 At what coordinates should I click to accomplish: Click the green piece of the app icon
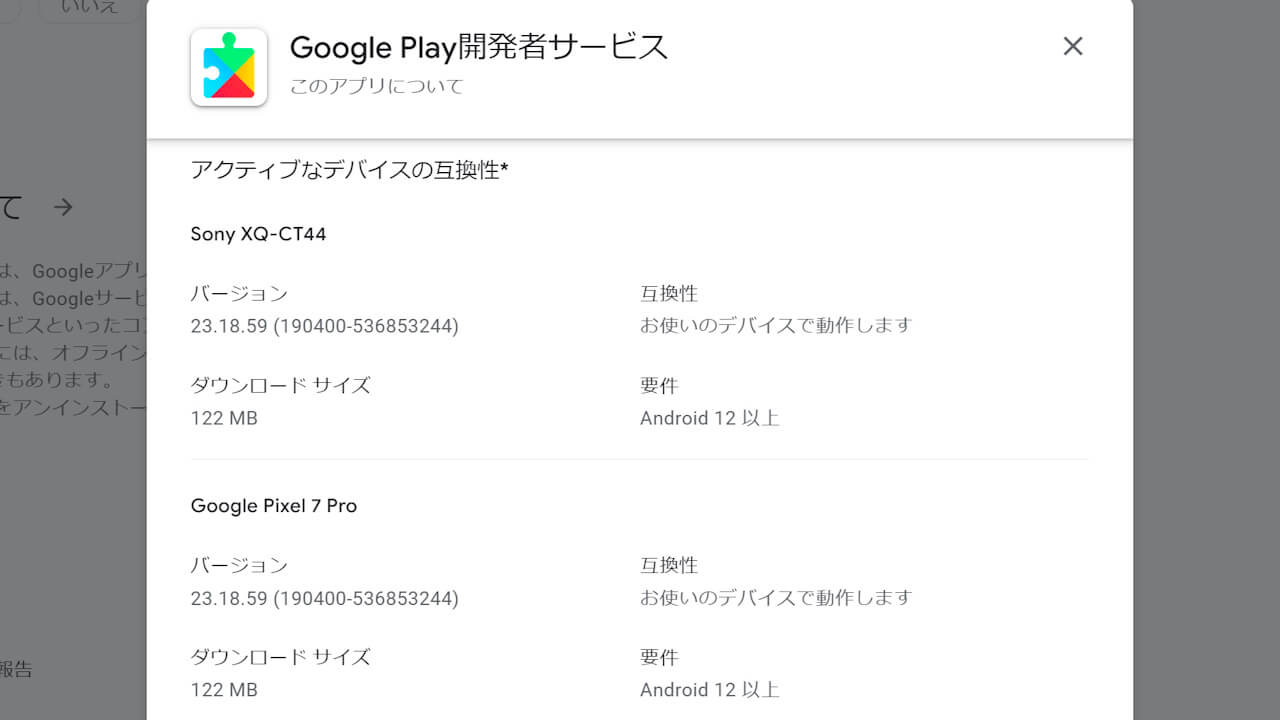(x=228, y=53)
